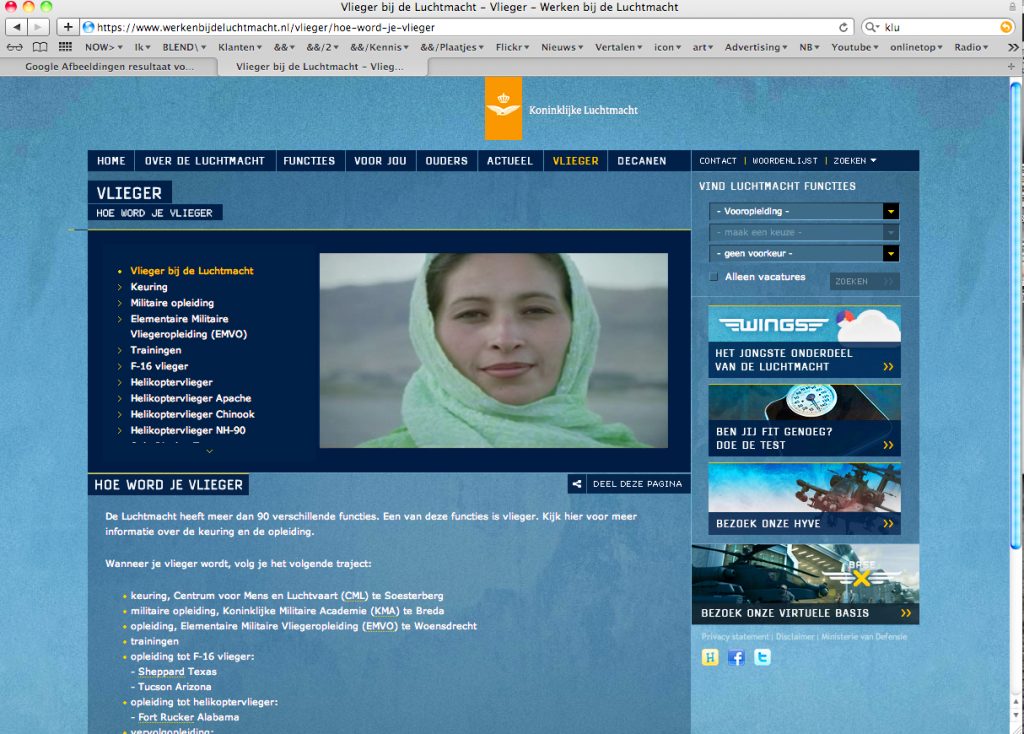Open the F-16 vlieger sidebar link
This screenshot has height=734, width=1024.
(x=159, y=366)
